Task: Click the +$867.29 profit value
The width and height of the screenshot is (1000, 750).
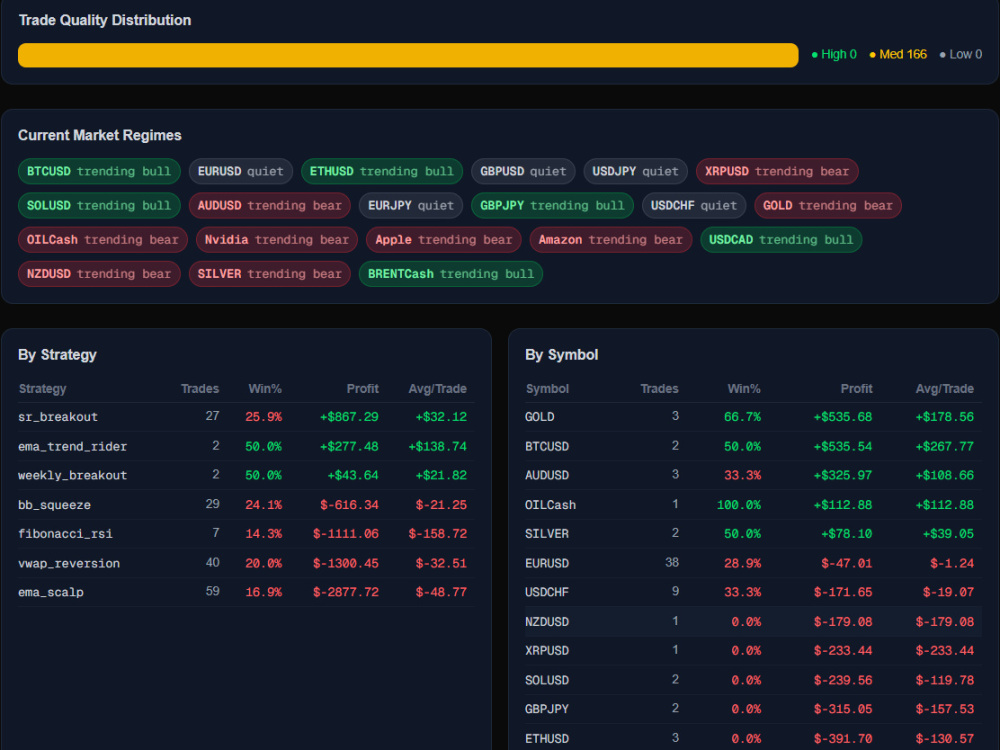Action: (x=349, y=417)
